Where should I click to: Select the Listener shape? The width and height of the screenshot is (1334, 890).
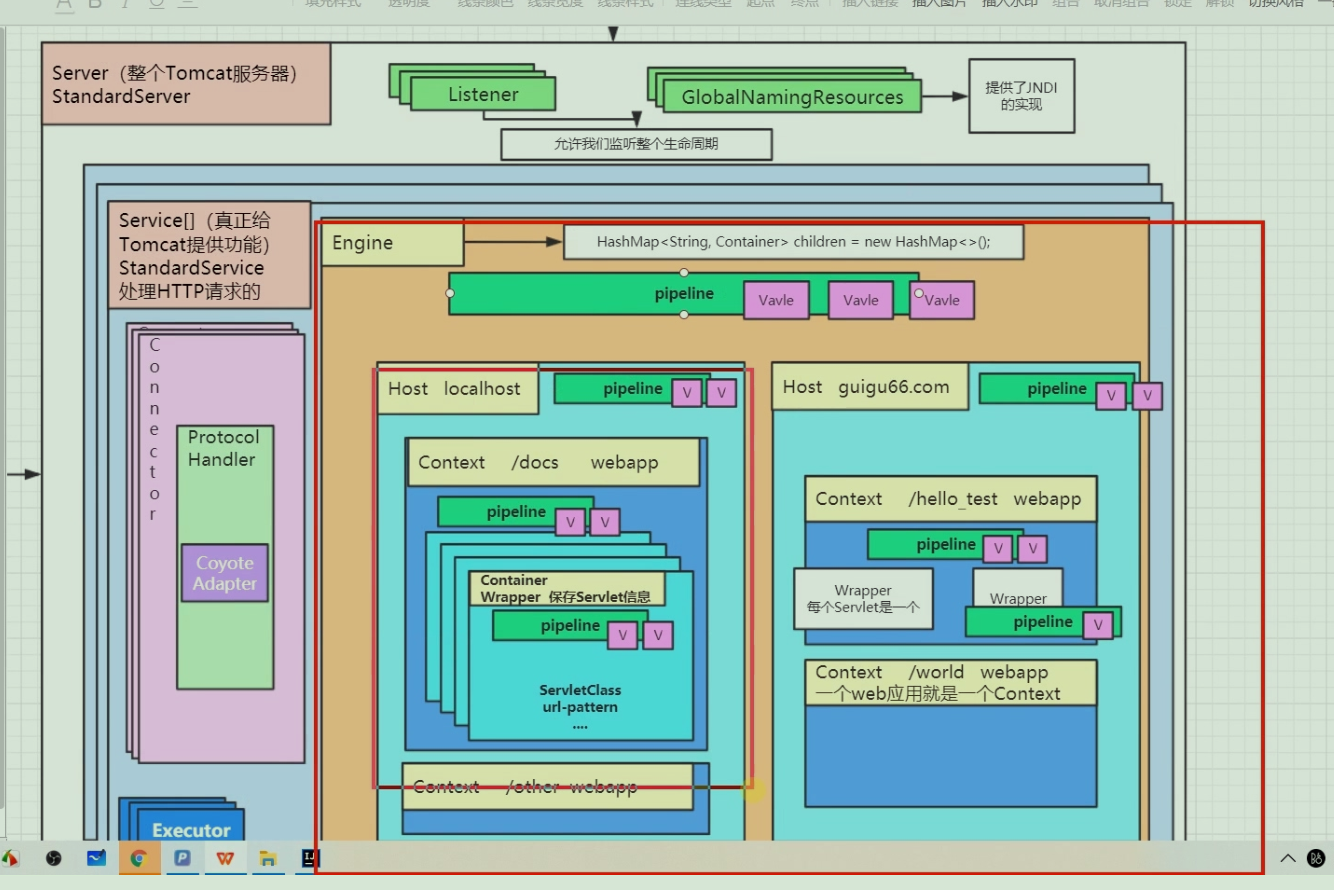tap(483, 95)
